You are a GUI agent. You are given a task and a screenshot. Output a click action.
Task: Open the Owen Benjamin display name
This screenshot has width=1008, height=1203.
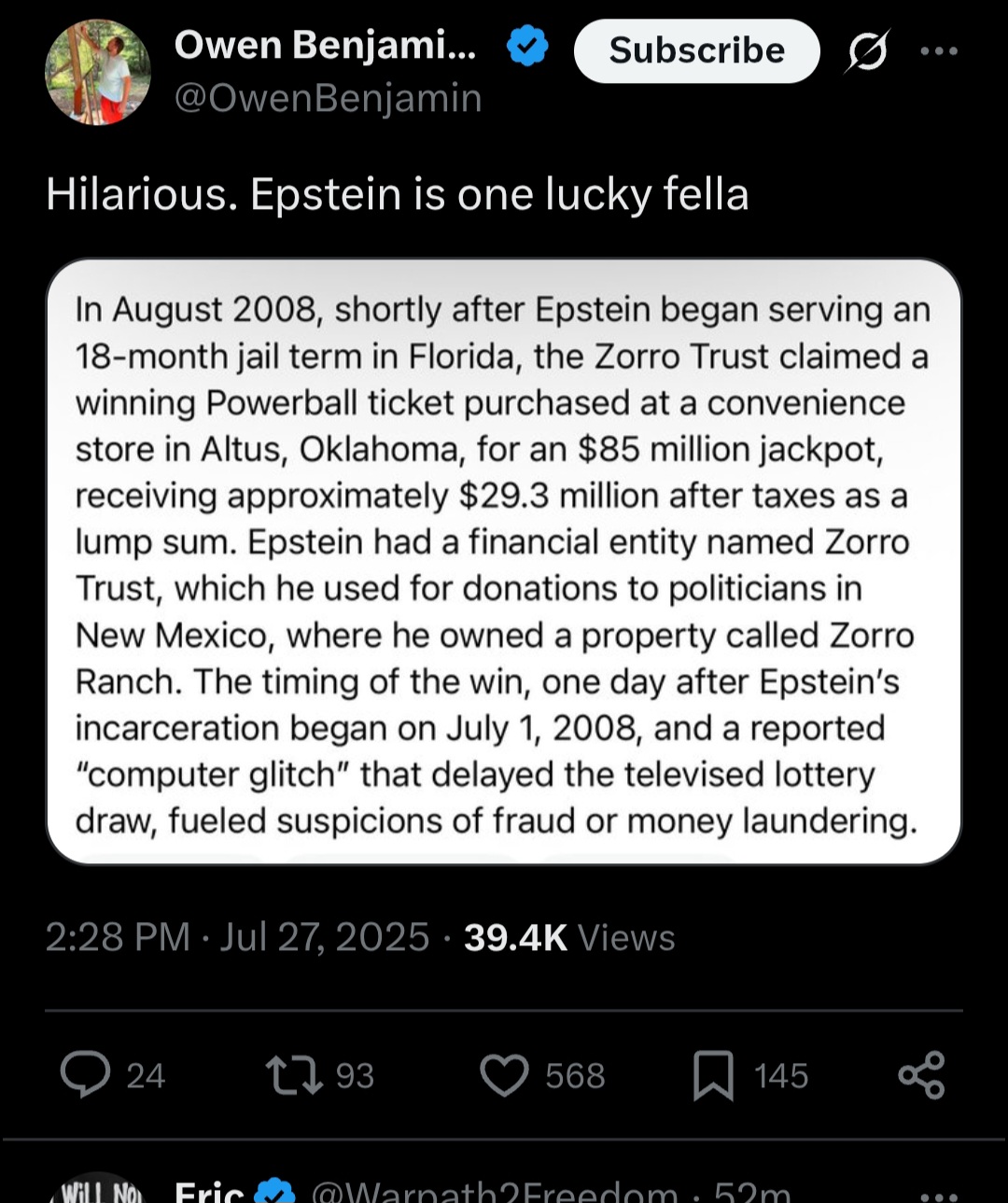pos(326,45)
